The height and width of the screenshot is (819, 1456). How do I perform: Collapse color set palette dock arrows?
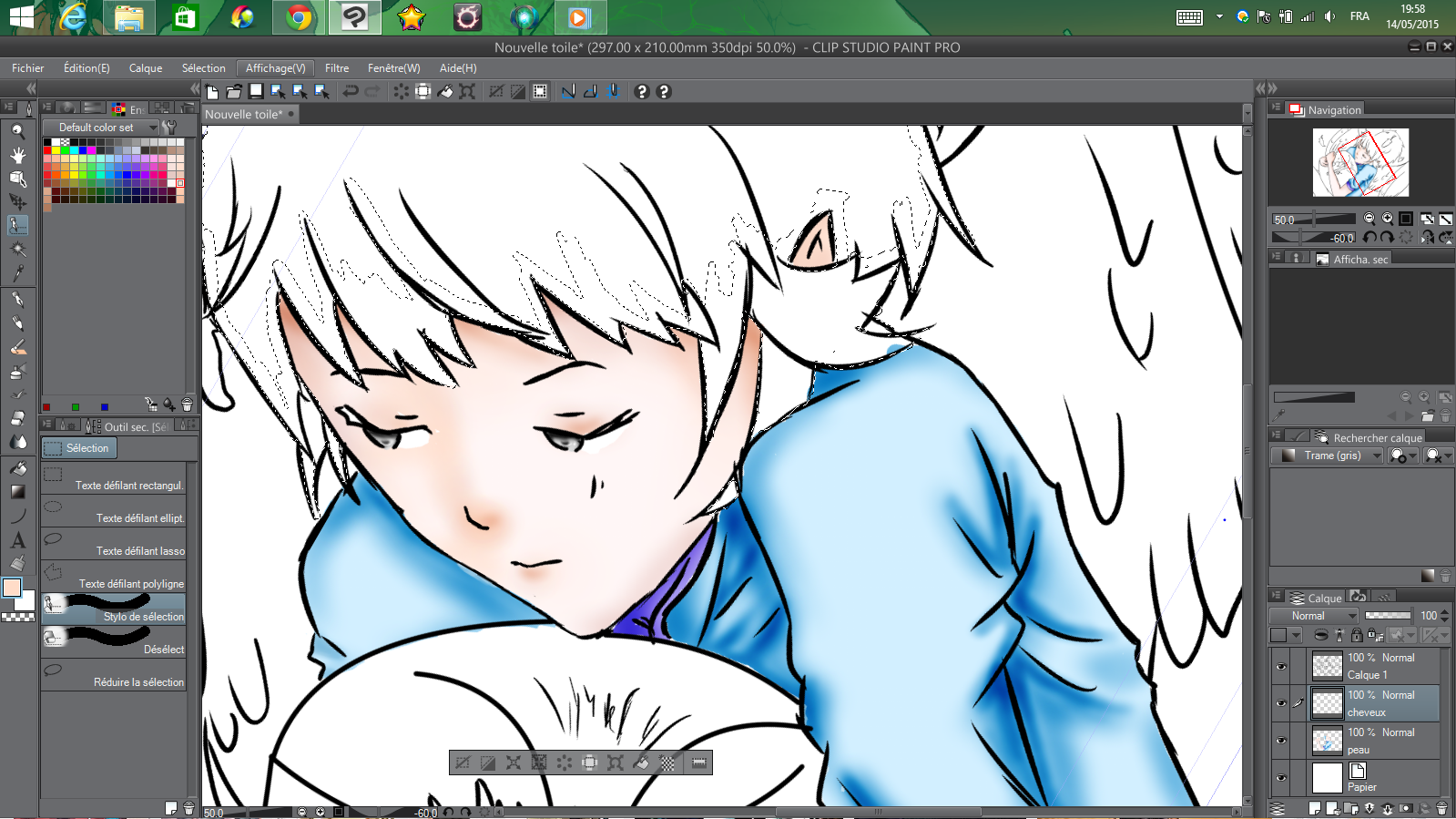pos(194,88)
